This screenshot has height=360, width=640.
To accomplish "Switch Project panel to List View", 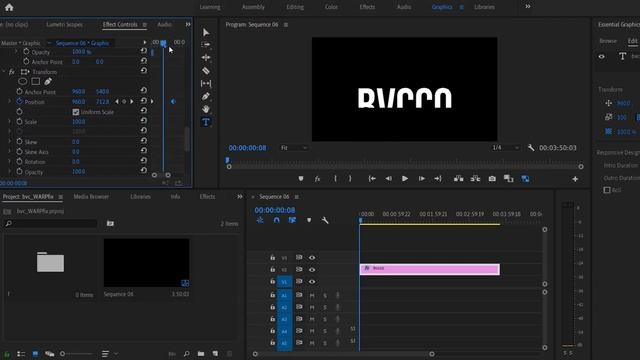I will (x=21, y=353).
